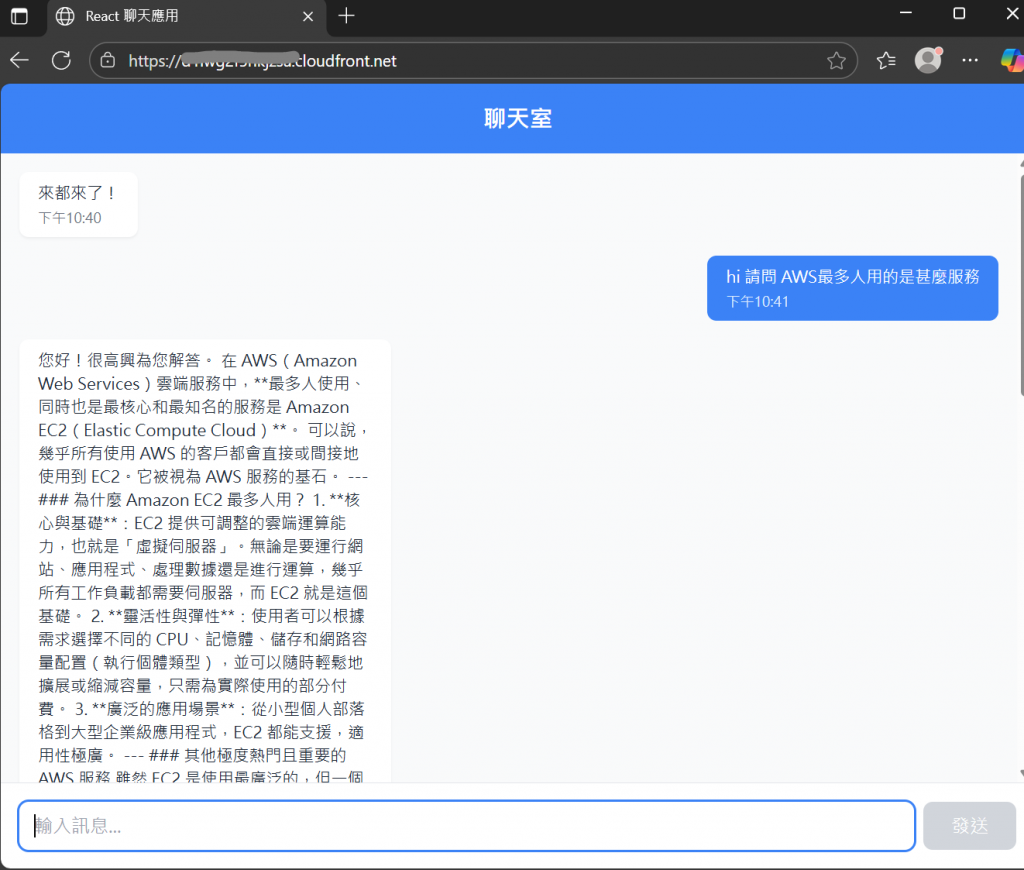Click the 下午10:41 timestamp
The width and height of the screenshot is (1024, 870).
point(758,302)
